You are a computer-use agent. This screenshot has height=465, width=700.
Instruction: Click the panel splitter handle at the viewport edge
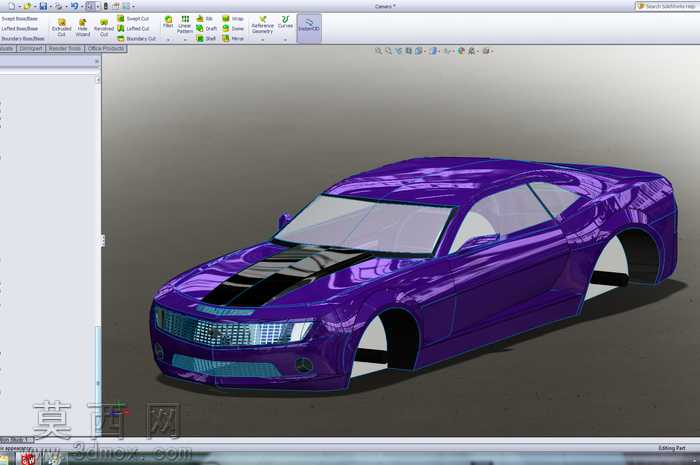pos(103,241)
